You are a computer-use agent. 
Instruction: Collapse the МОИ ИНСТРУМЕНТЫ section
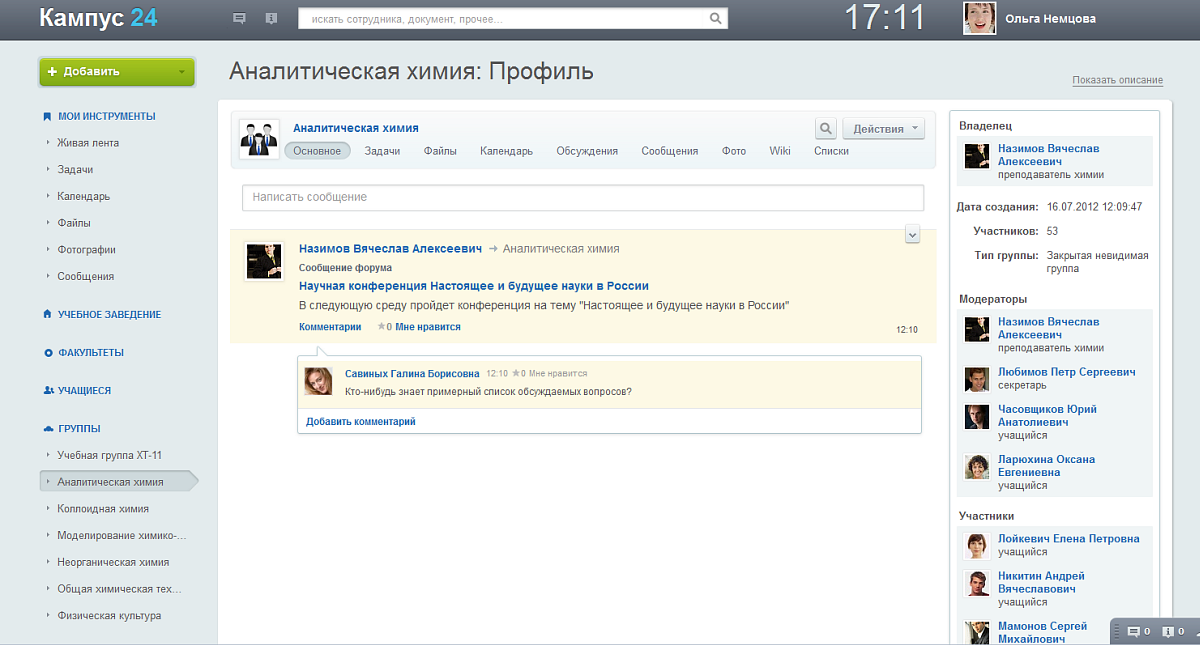(x=106, y=116)
